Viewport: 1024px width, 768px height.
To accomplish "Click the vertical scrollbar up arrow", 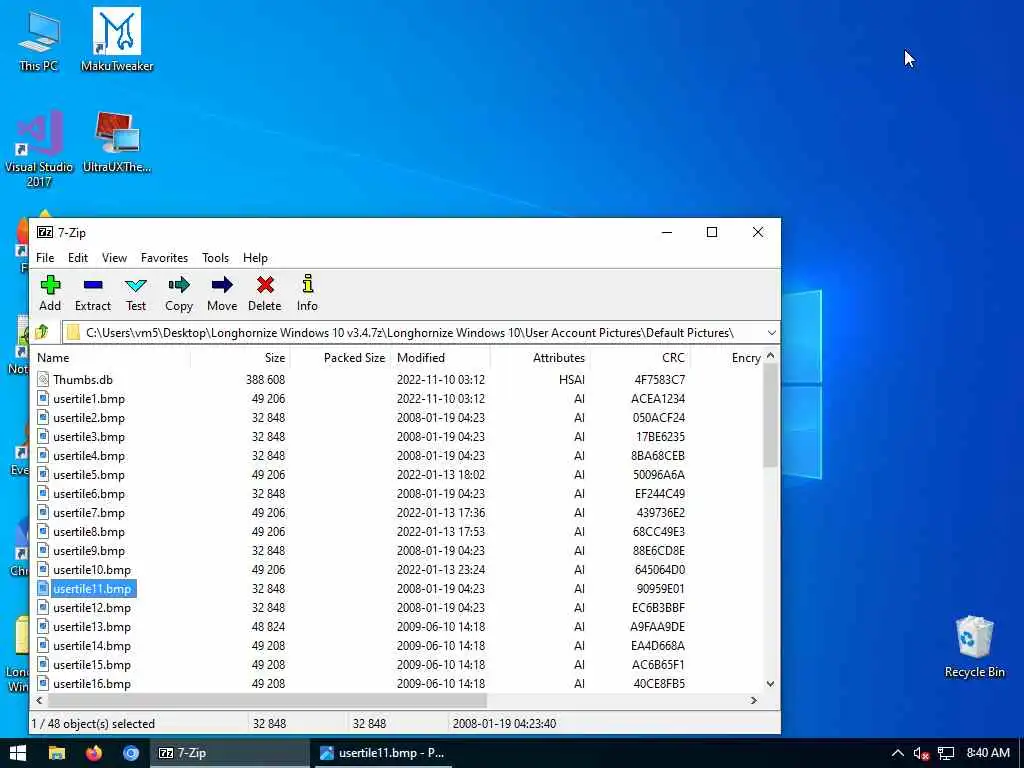I will (x=771, y=356).
